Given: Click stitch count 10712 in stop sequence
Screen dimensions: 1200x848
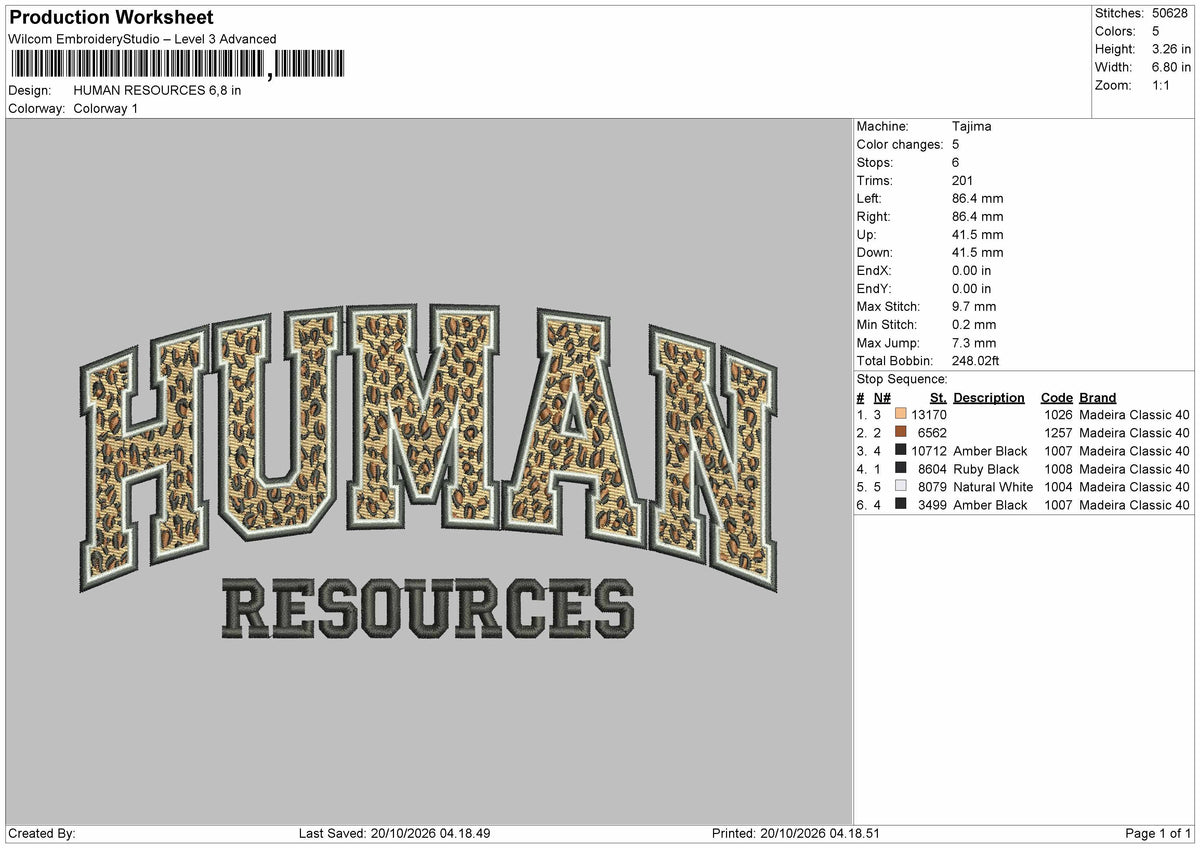Looking at the screenshot, I should (929, 451).
